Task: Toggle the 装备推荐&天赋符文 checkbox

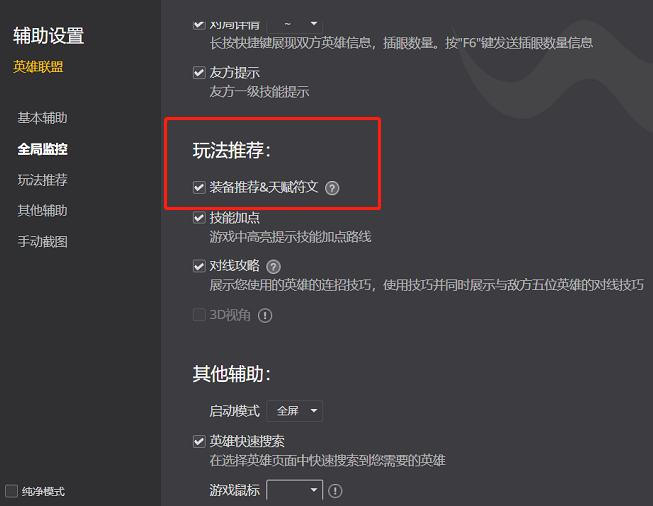Action: tap(199, 187)
